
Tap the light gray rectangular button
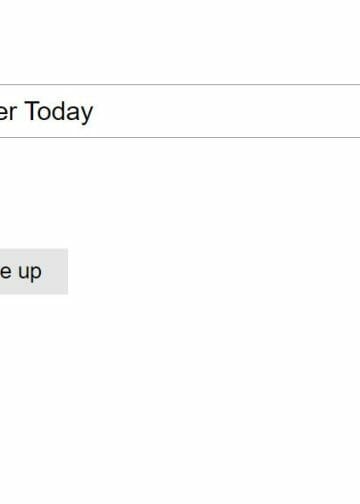point(34,271)
